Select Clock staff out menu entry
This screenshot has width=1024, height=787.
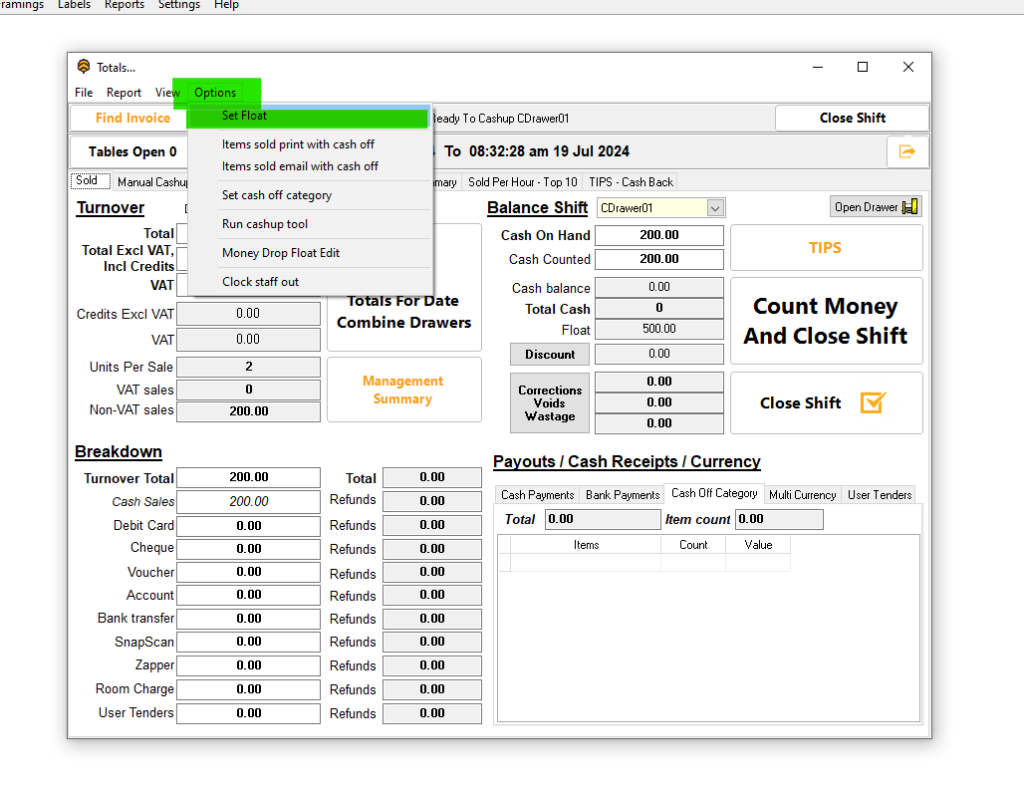(x=261, y=281)
